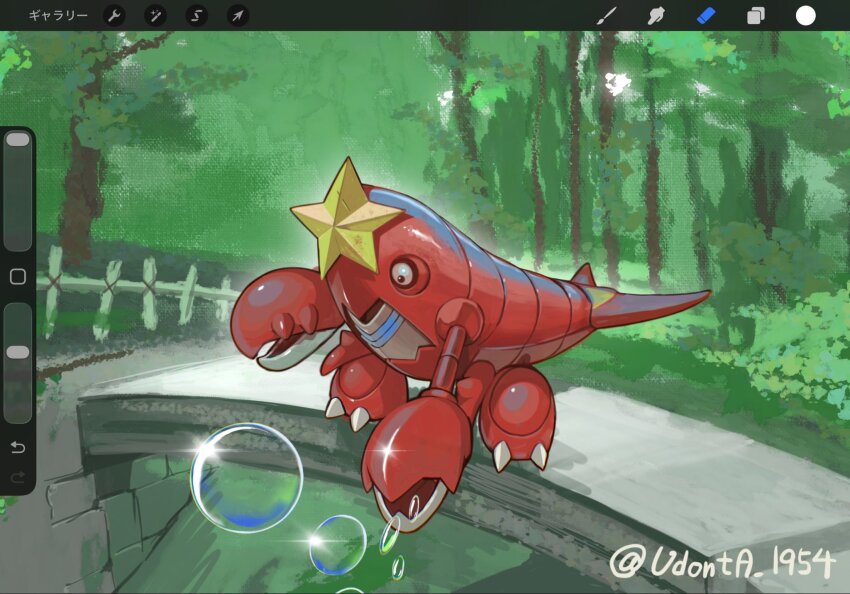Open the ギャラリー (Gallery) view
The image size is (850, 594).
(57, 16)
